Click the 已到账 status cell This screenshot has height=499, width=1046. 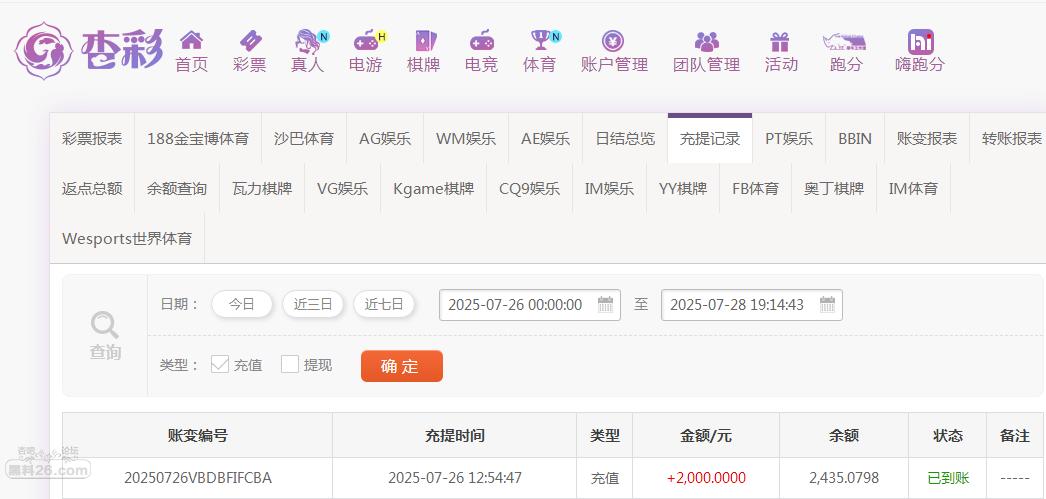click(948, 478)
